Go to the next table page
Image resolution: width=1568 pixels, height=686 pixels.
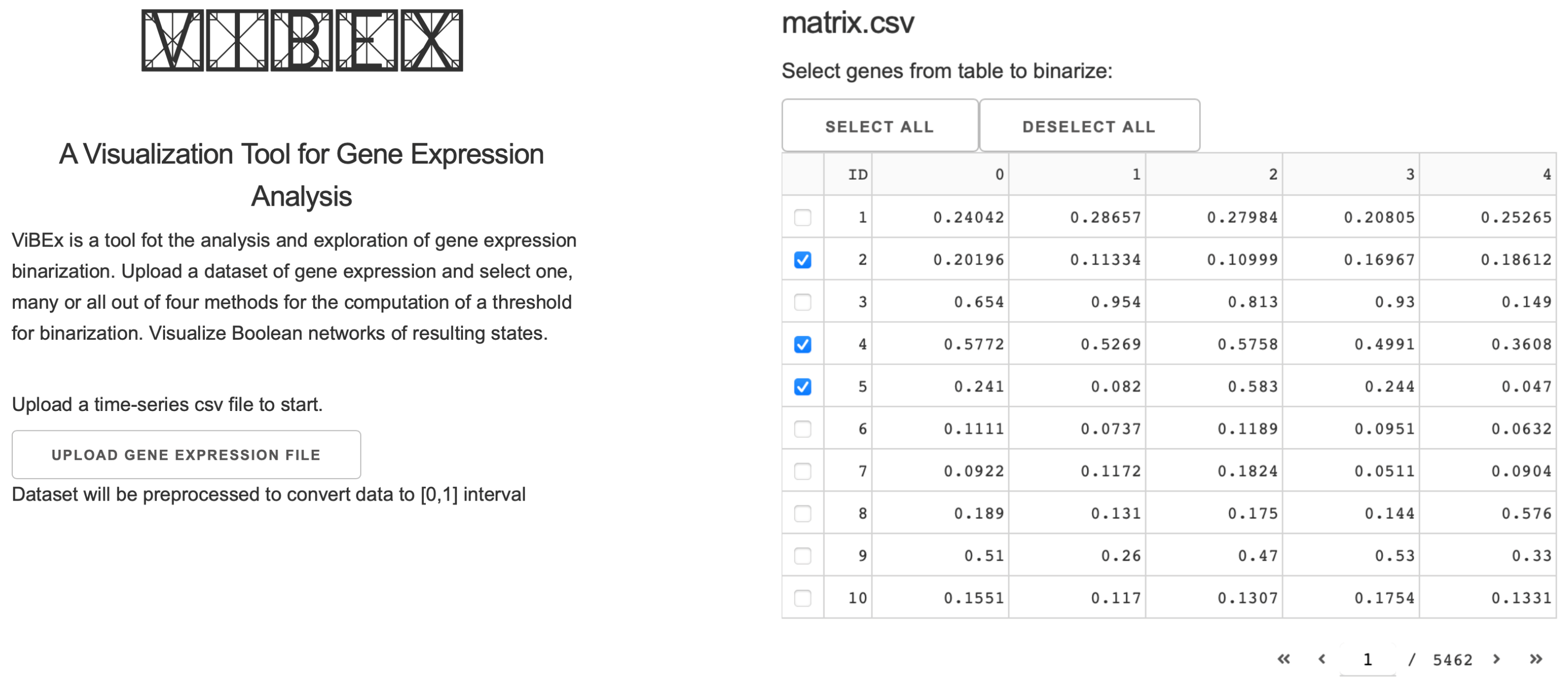click(1497, 659)
